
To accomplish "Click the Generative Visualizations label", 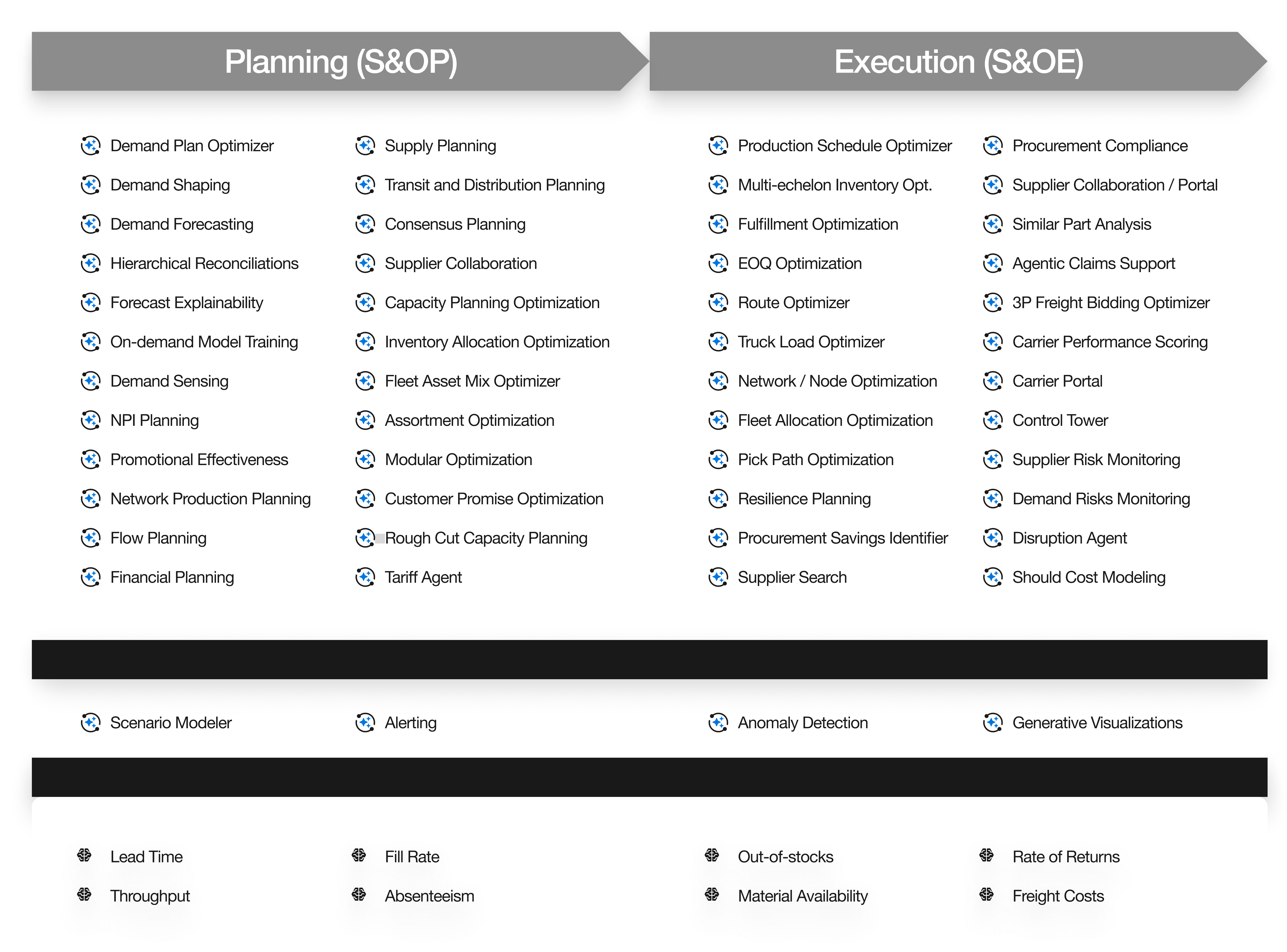I will [1097, 723].
